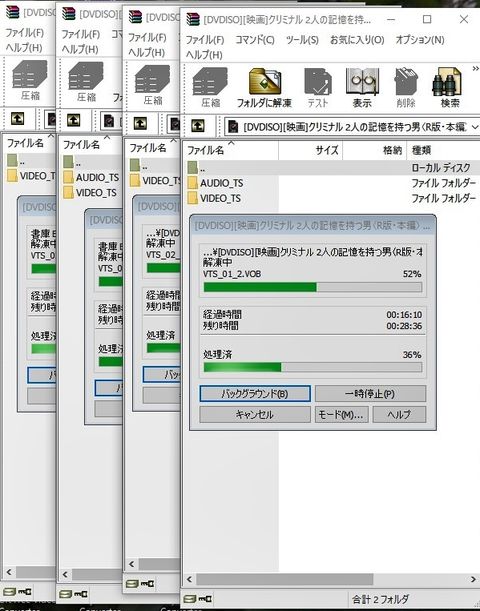Sort by the 格納 column header
This screenshot has height=611, width=480.
[374, 150]
